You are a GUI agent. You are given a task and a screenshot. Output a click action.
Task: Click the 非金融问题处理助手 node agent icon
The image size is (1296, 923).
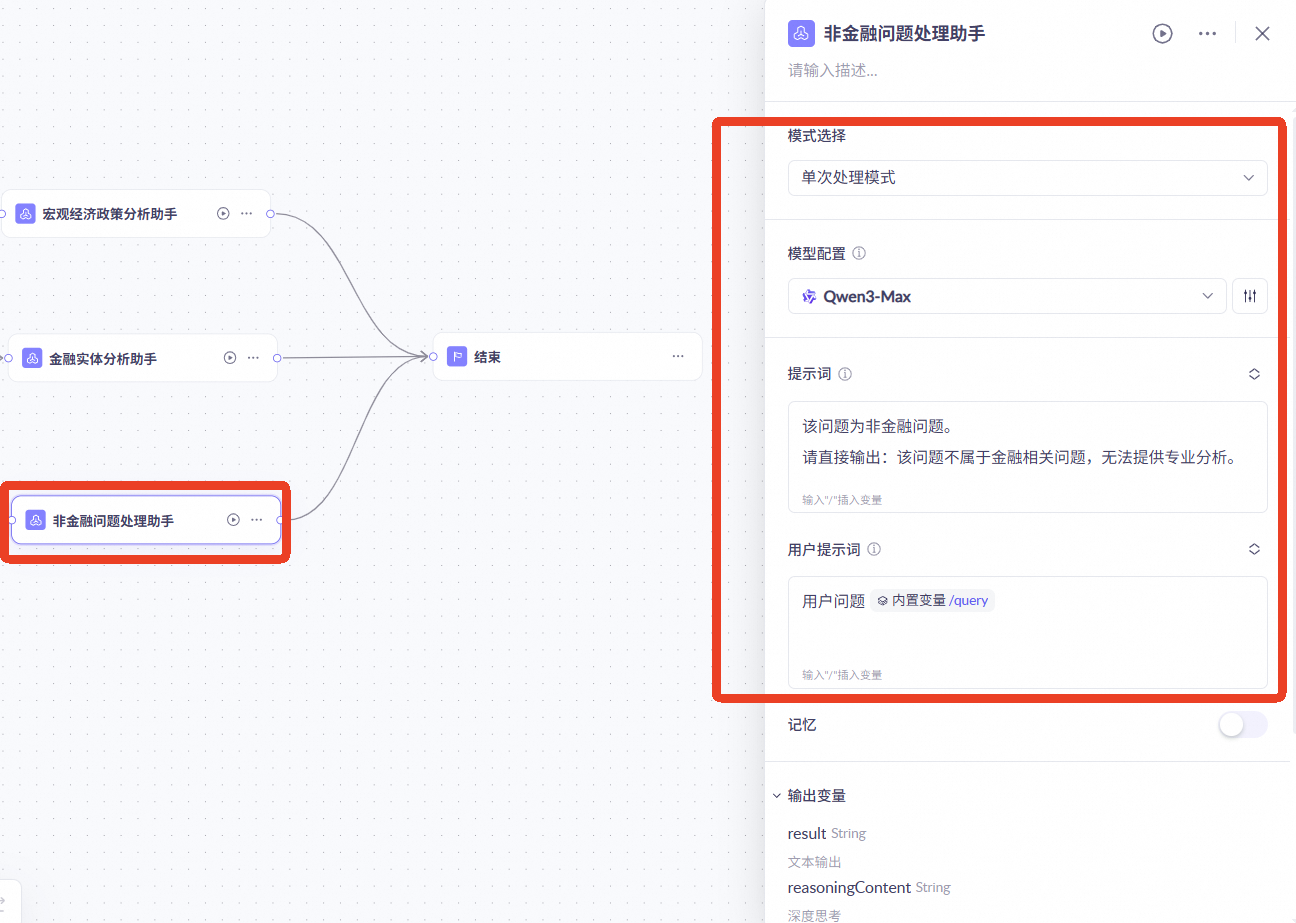pos(35,520)
